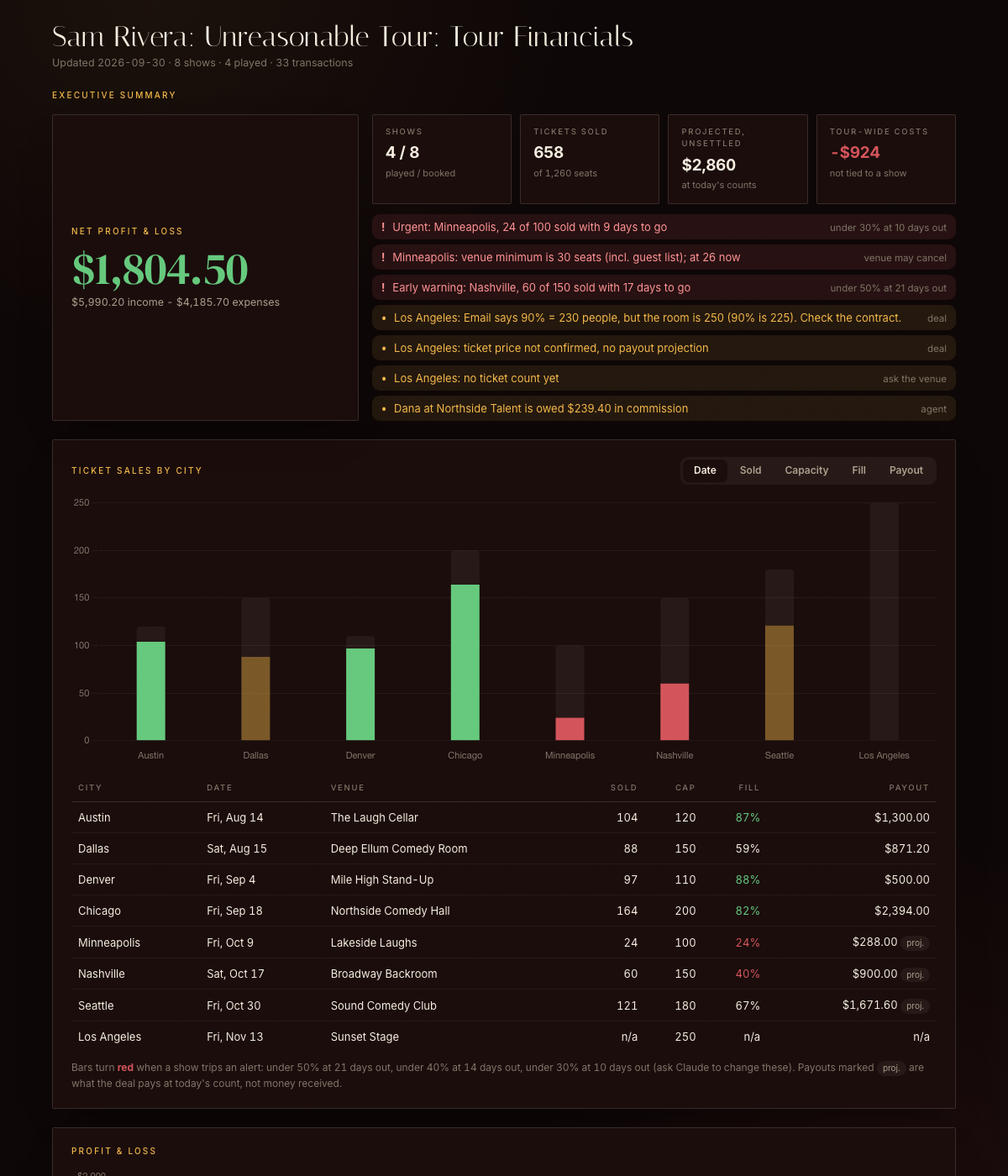This screenshot has height=1176, width=1008.
Task: Click the DATE column header
Action: point(219,788)
